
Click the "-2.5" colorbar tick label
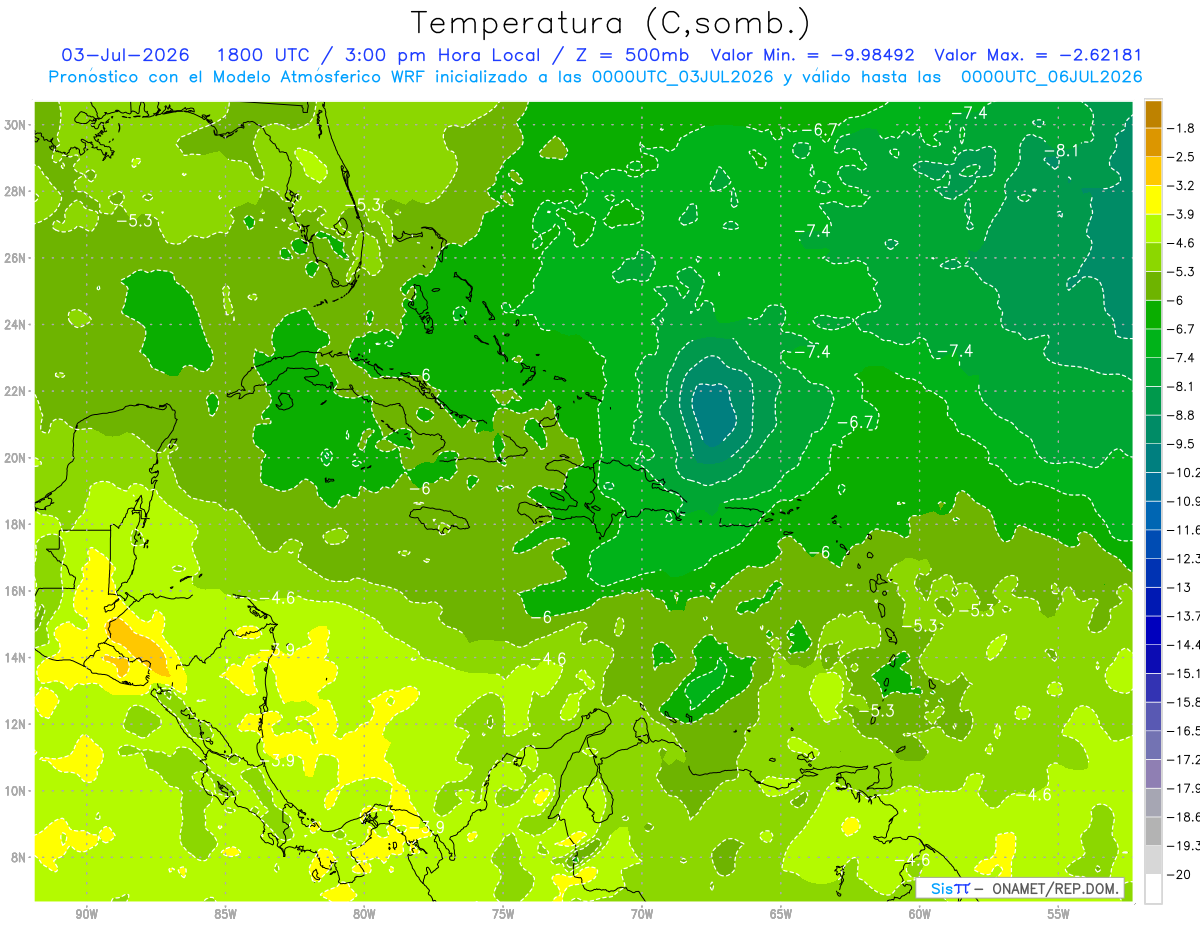1182,157
